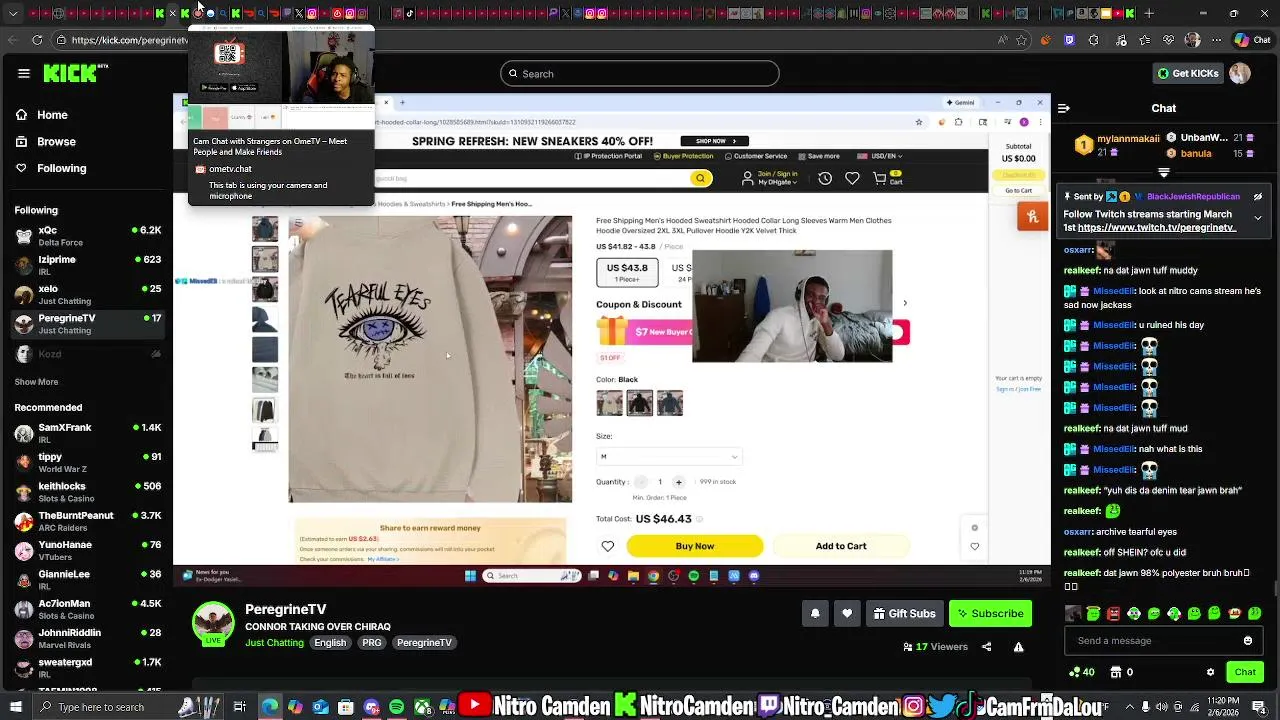Open offline Kozd channel

87,354
